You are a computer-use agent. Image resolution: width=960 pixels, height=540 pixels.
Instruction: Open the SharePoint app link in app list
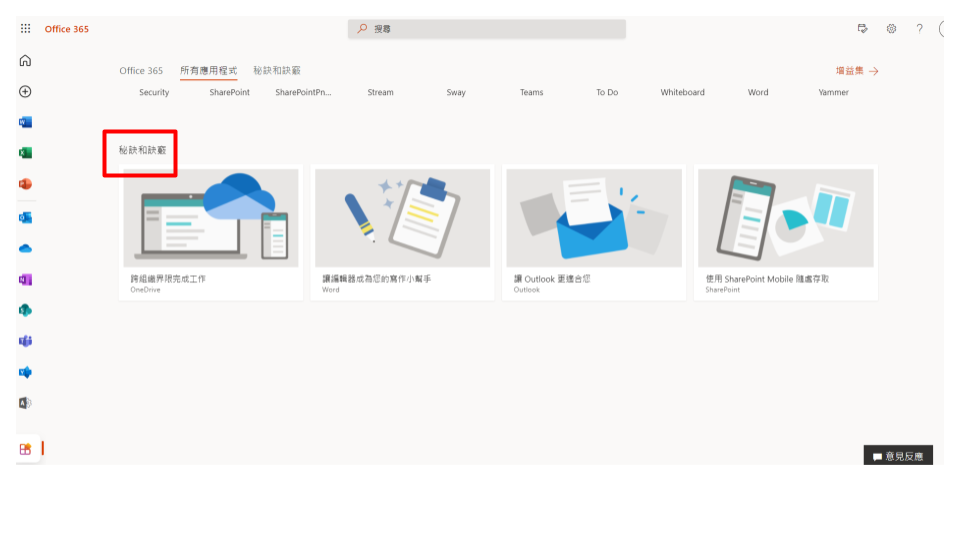point(230,92)
